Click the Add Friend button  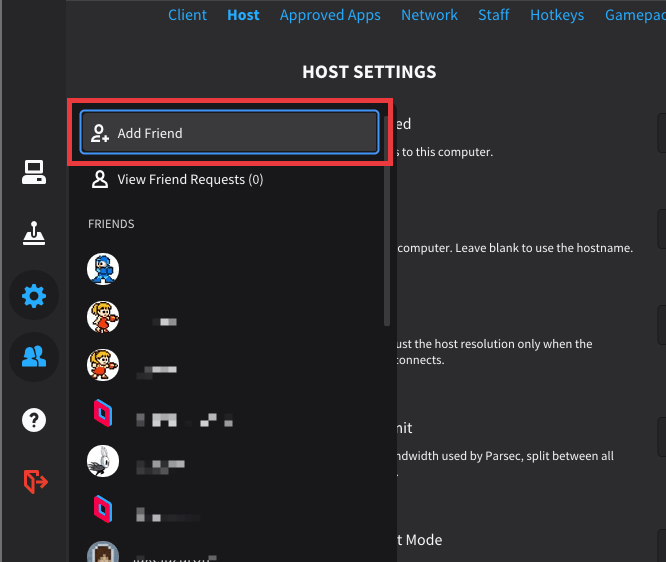click(x=229, y=133)
